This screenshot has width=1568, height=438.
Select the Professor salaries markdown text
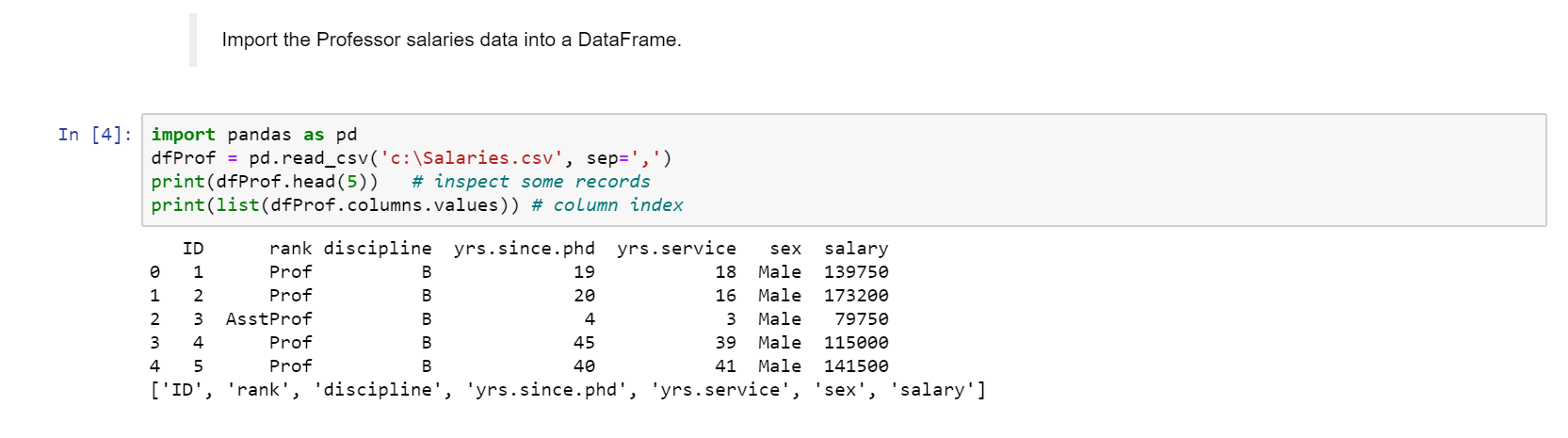coord(452,40)
